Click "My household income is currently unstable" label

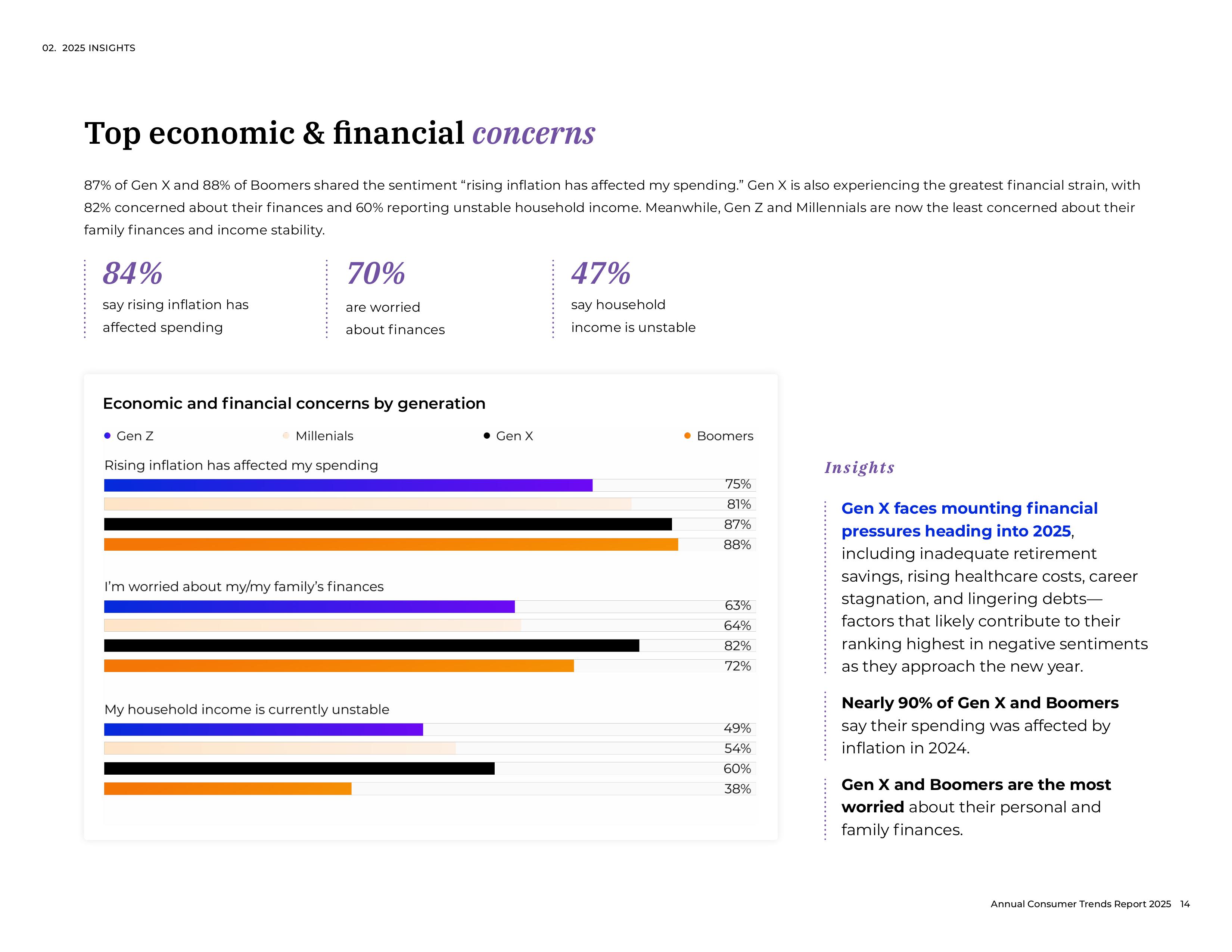tap(246, 709)
